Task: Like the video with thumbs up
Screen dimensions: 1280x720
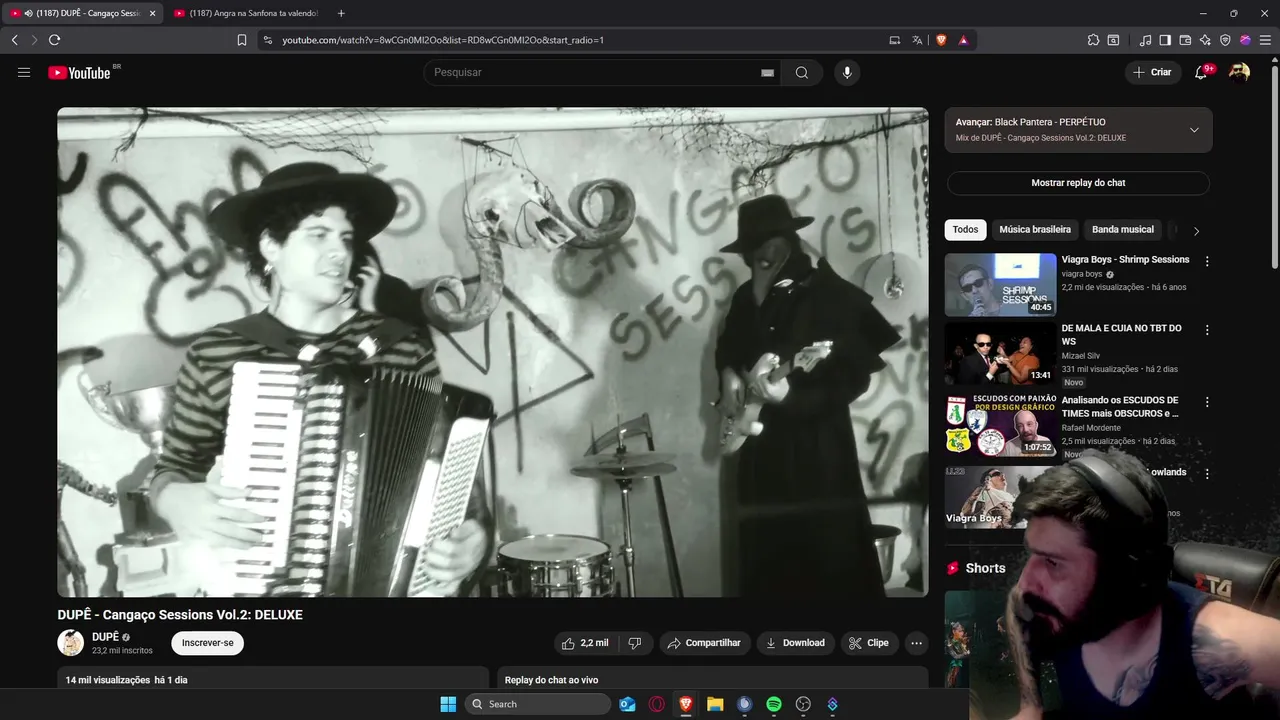Action: pyautogui.click(x=585, y=643)
